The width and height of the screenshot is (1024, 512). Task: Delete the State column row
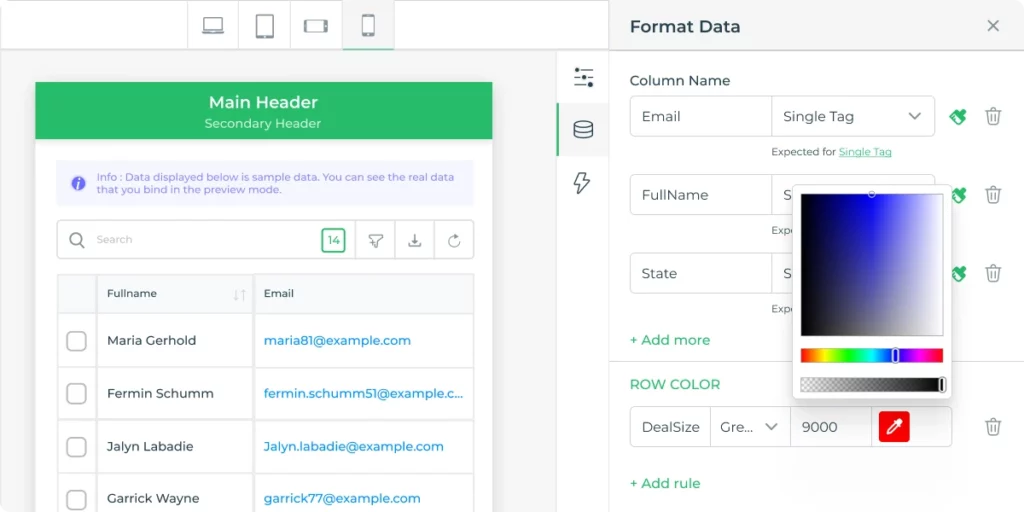click(993, 273)
